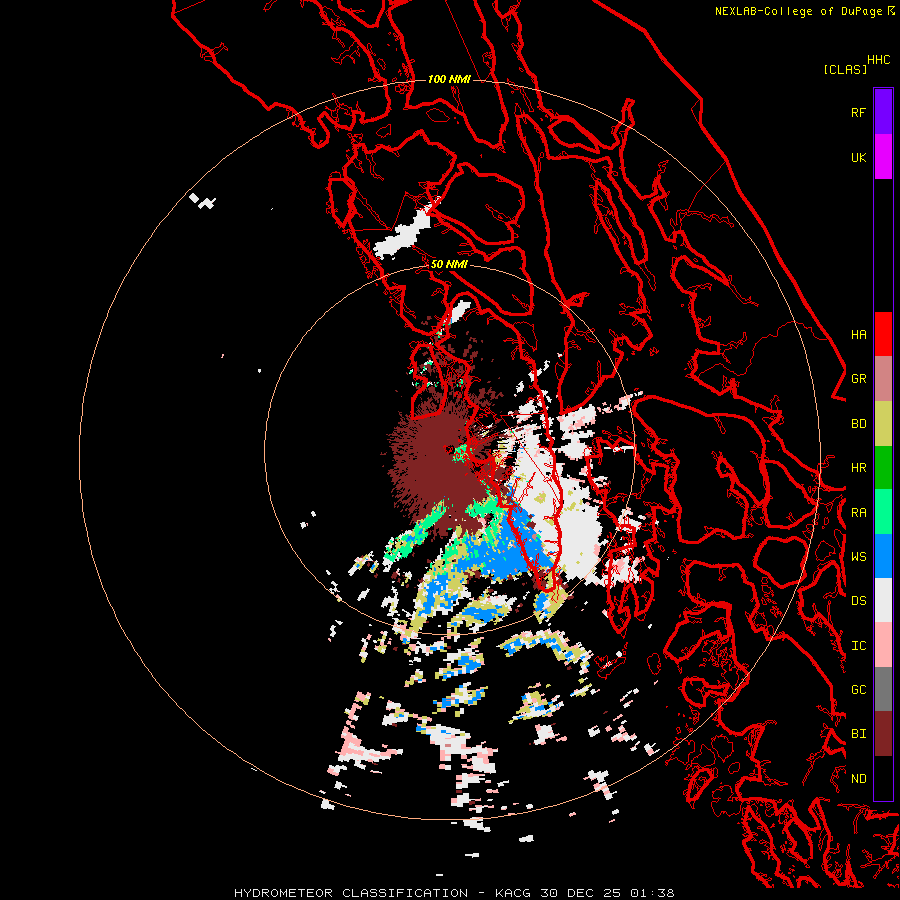Click the 'HA' legend label
Image resolution: width=900 pixels, height=900 pixels.
tap(859, 334)
